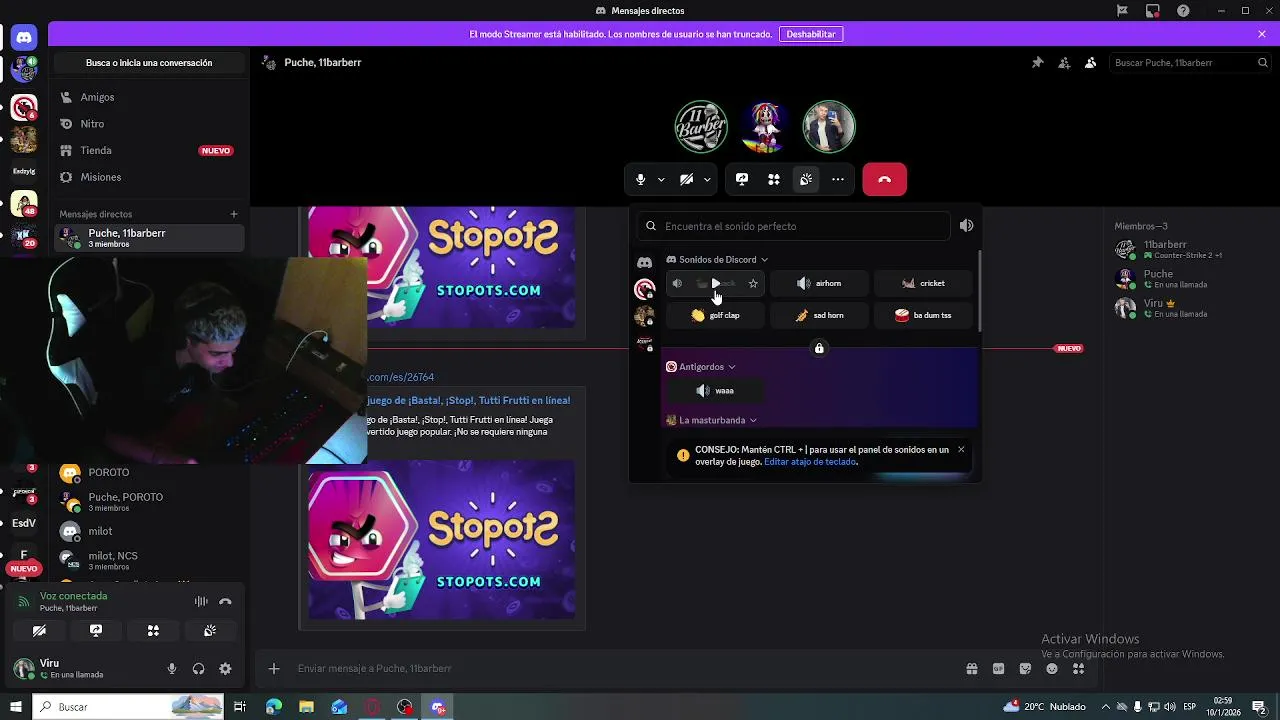Play the airhorn sound
Screen dimensions: 1280x720
[819, 283]
